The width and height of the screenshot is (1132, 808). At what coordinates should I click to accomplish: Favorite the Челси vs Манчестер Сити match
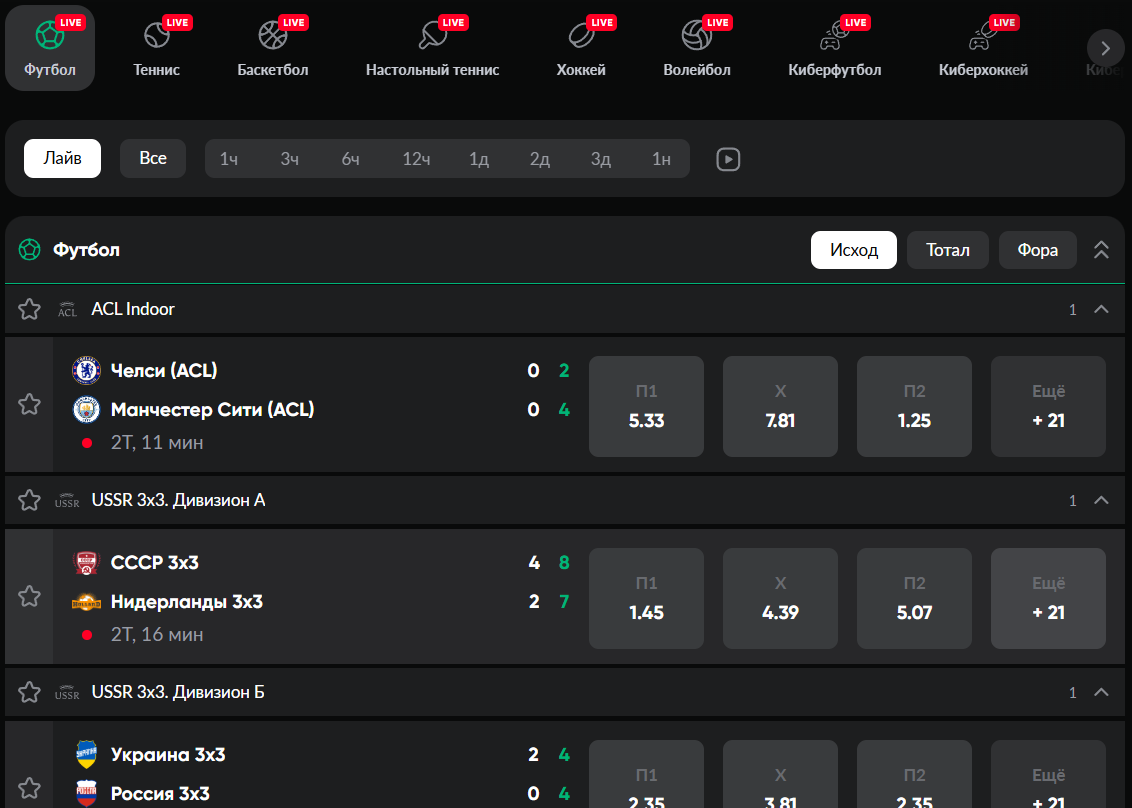[x=30, y=404]
